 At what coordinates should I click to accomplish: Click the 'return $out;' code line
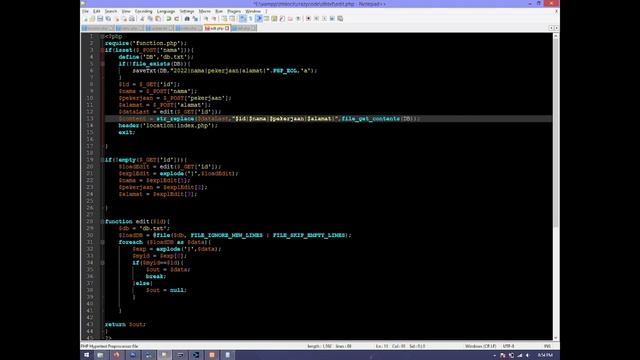coord(125,324)
